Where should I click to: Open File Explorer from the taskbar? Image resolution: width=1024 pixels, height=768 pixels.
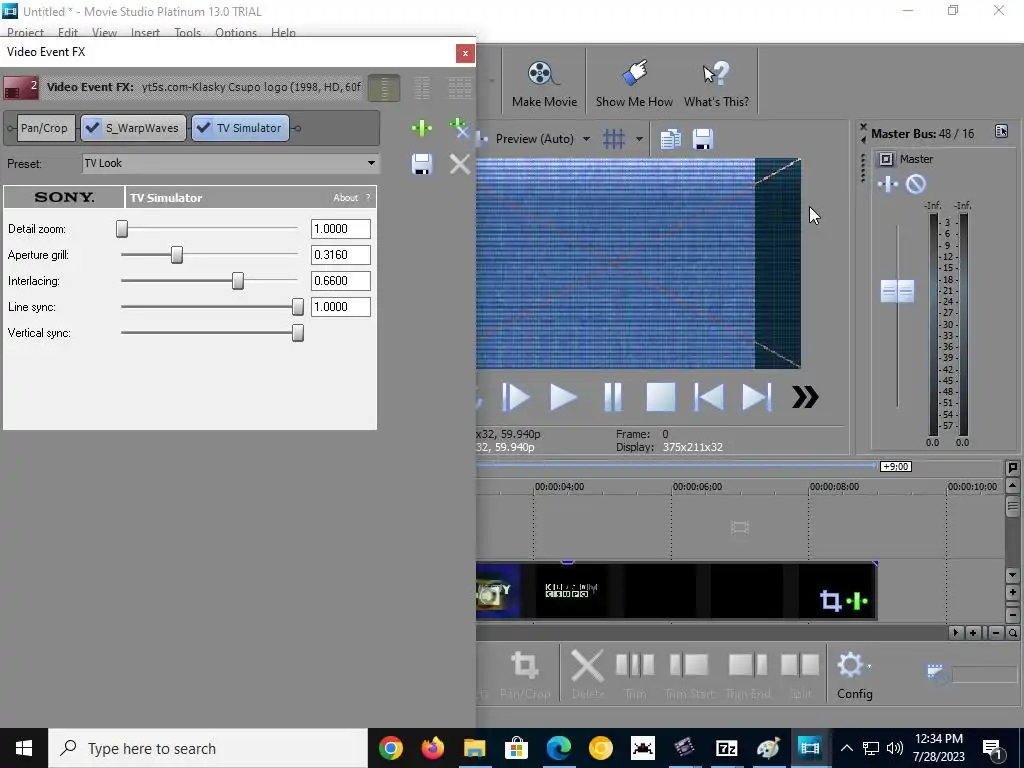coord(475,748)
